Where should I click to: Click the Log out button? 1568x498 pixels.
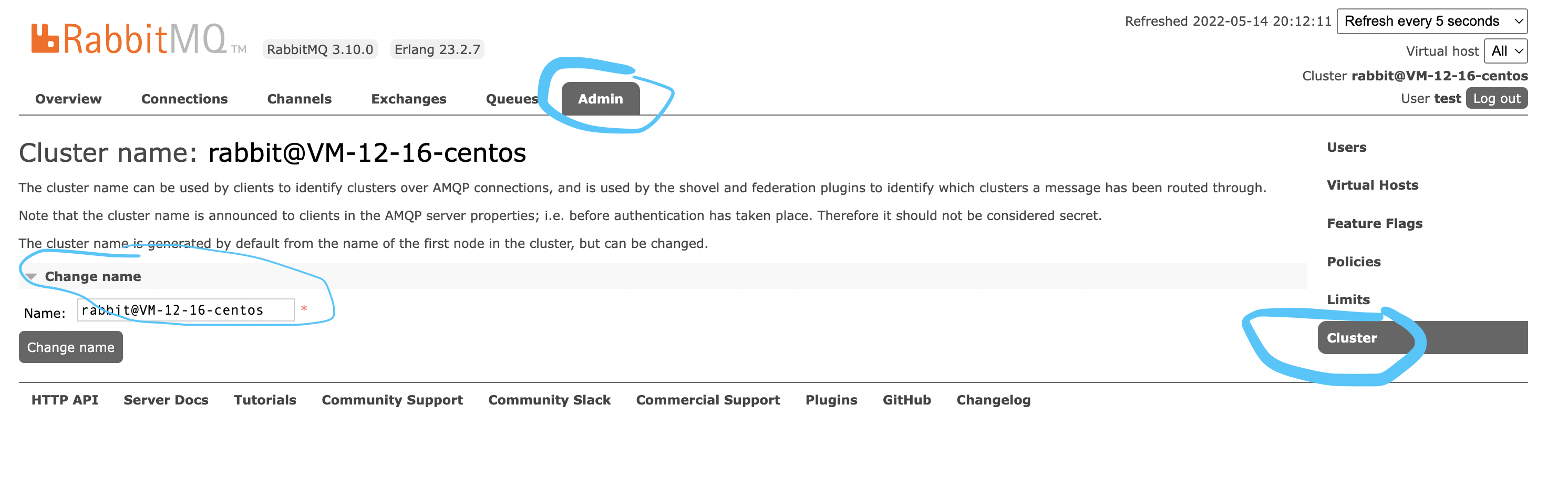coord(1496,99)
